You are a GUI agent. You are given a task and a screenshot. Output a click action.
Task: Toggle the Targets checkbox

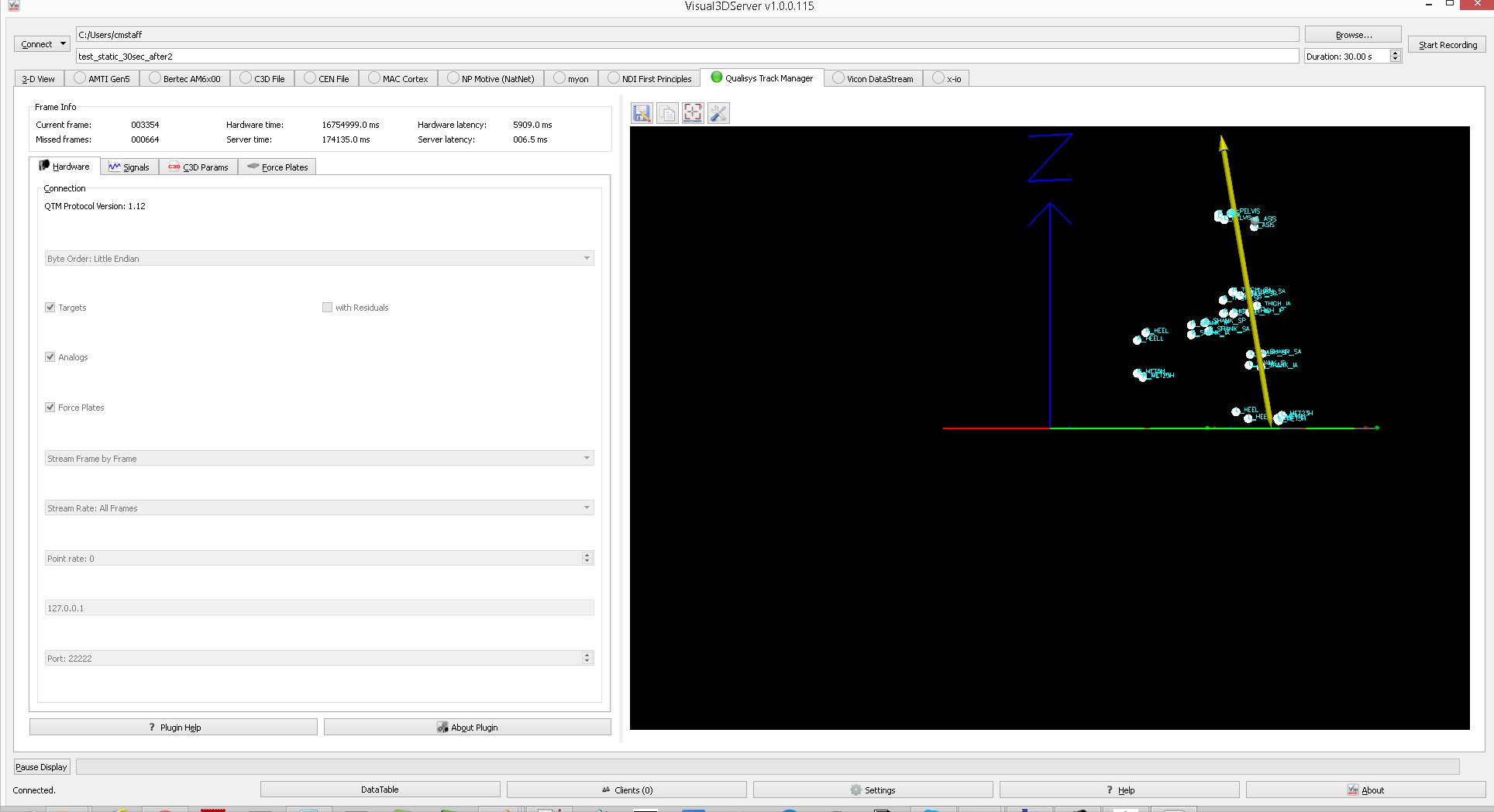pos(50,307)
